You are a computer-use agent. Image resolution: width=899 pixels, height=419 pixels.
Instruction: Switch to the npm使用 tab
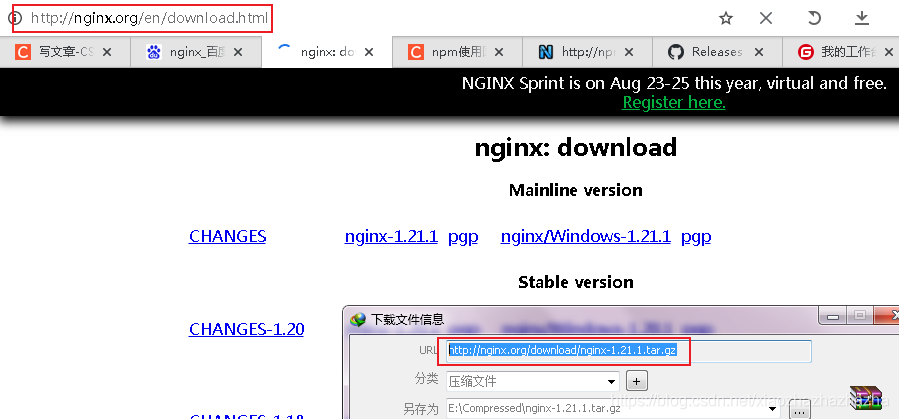457,52
